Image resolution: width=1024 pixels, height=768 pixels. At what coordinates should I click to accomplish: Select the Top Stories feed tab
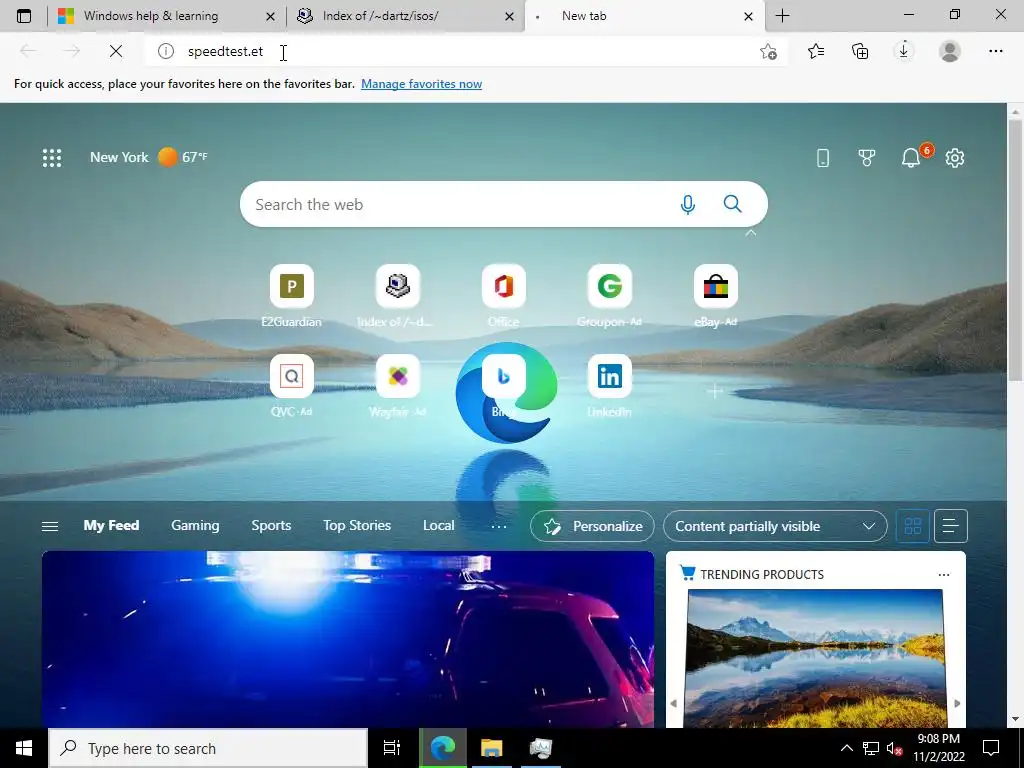357,525
